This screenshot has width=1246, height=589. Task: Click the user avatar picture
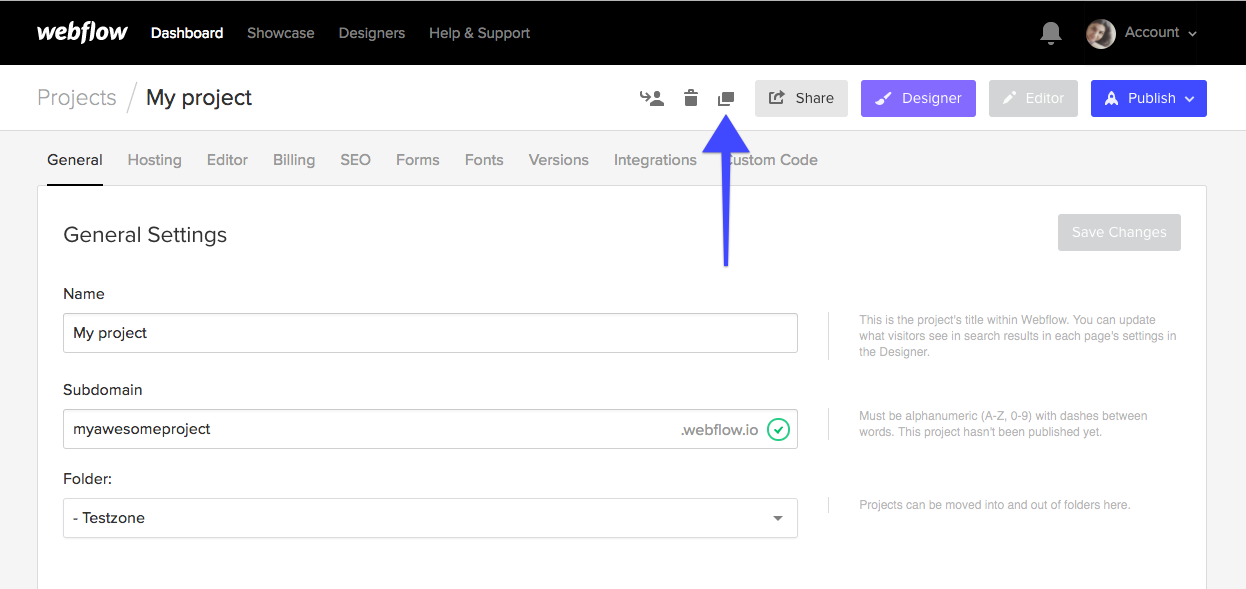point(1101,33)
